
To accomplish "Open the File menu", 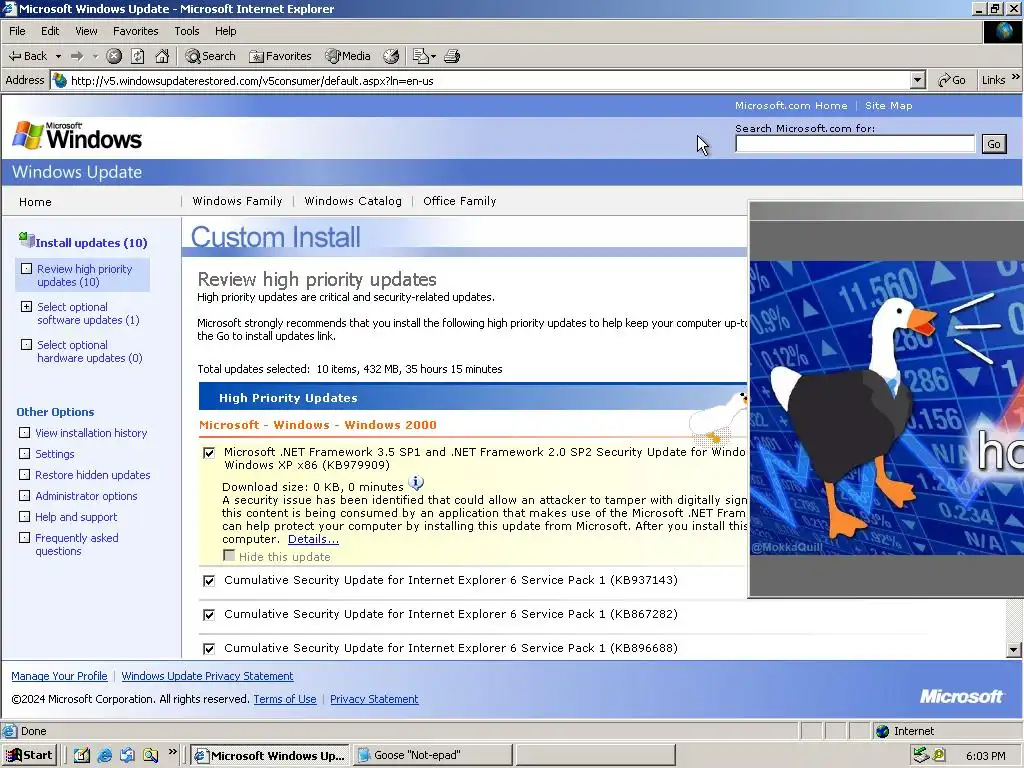I will [17, 31].
